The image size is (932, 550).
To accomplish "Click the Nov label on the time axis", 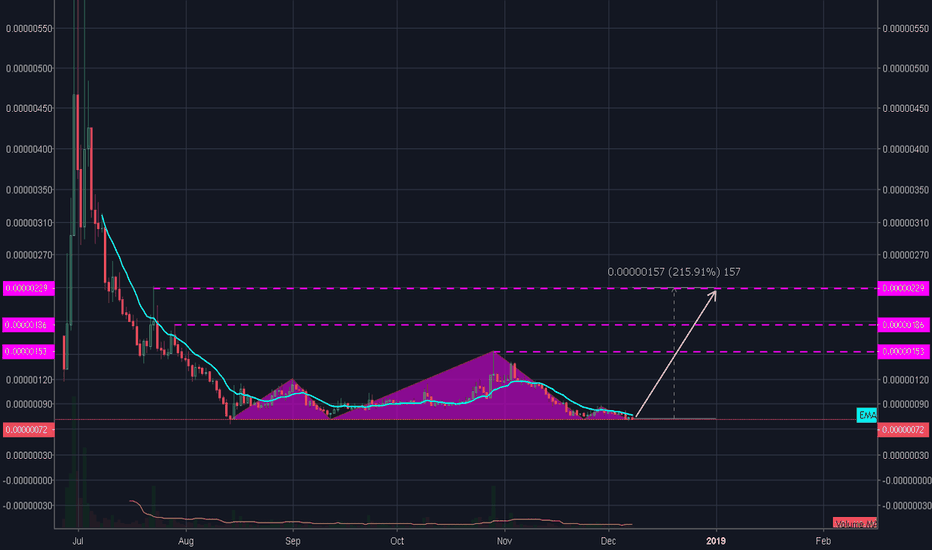I will [x=504, y=540].
